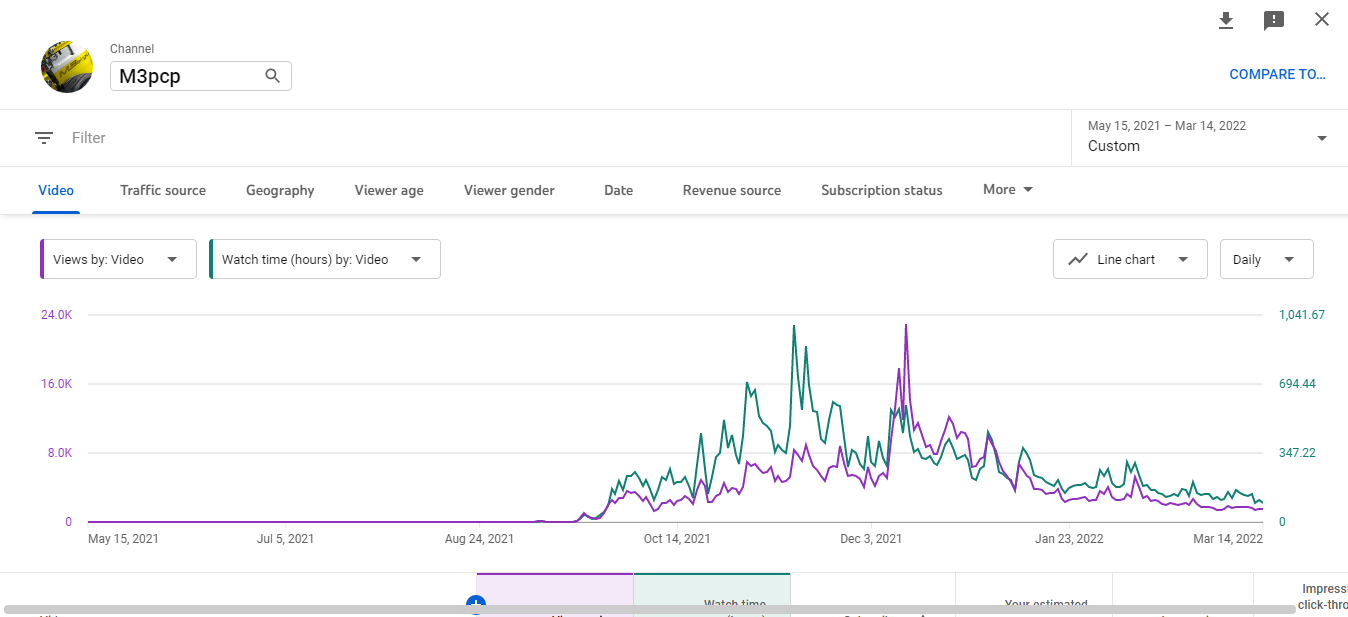Select the Viewer age tab
The height and width of the screenshot is (617, 1348).
389,190
